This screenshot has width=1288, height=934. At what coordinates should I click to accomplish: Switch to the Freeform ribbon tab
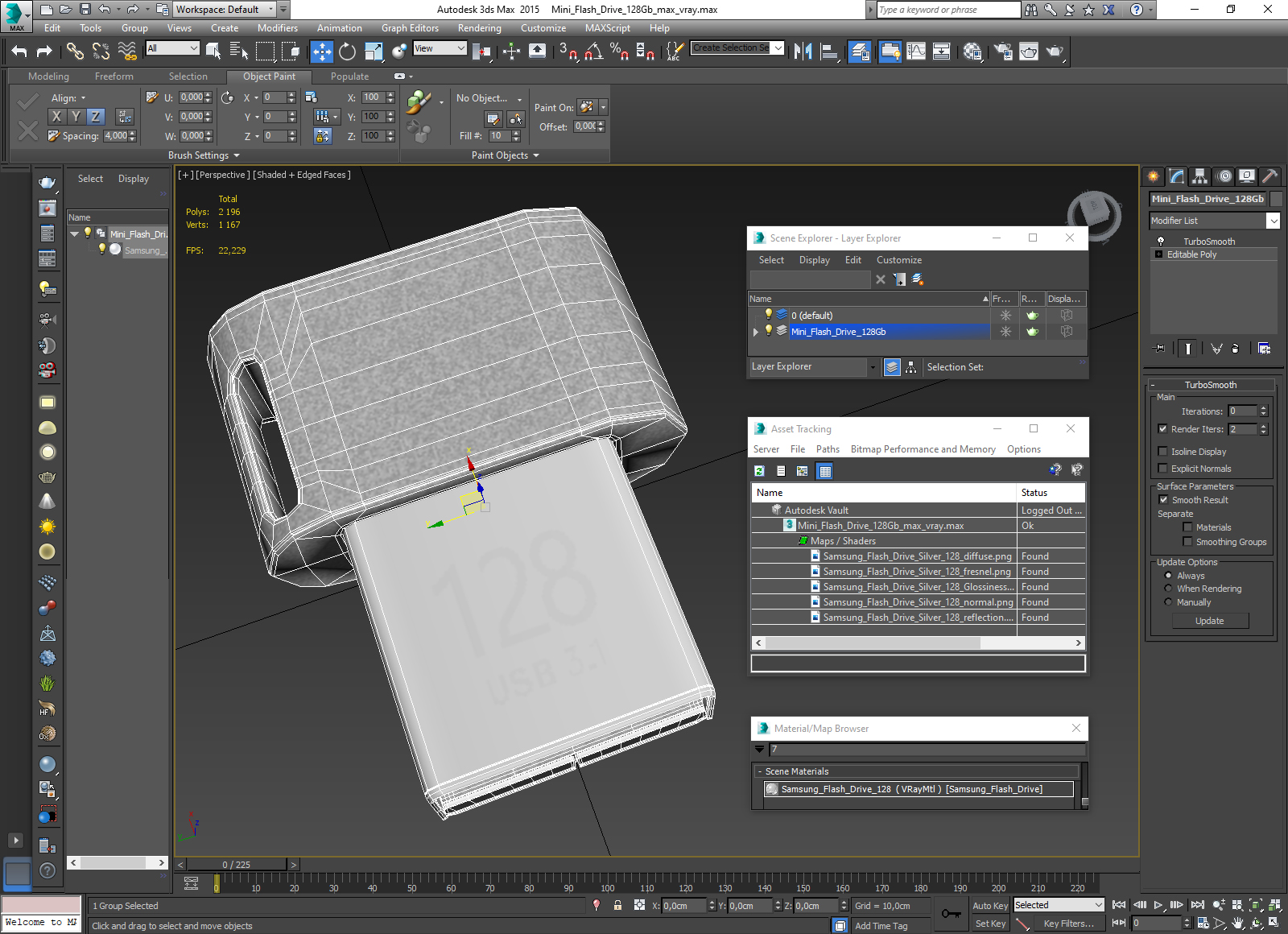click(114, 76)
